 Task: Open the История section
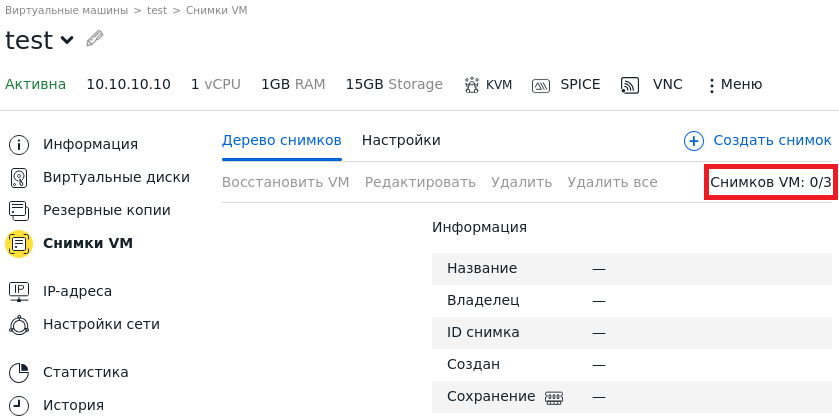click(x=73, y=405)
